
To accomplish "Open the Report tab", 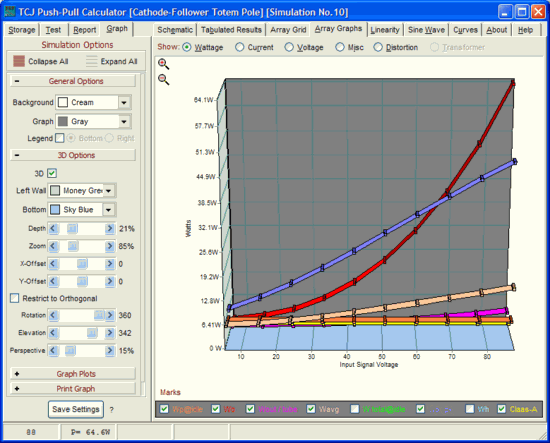I will pyautogui.click(x=85, y=30).
